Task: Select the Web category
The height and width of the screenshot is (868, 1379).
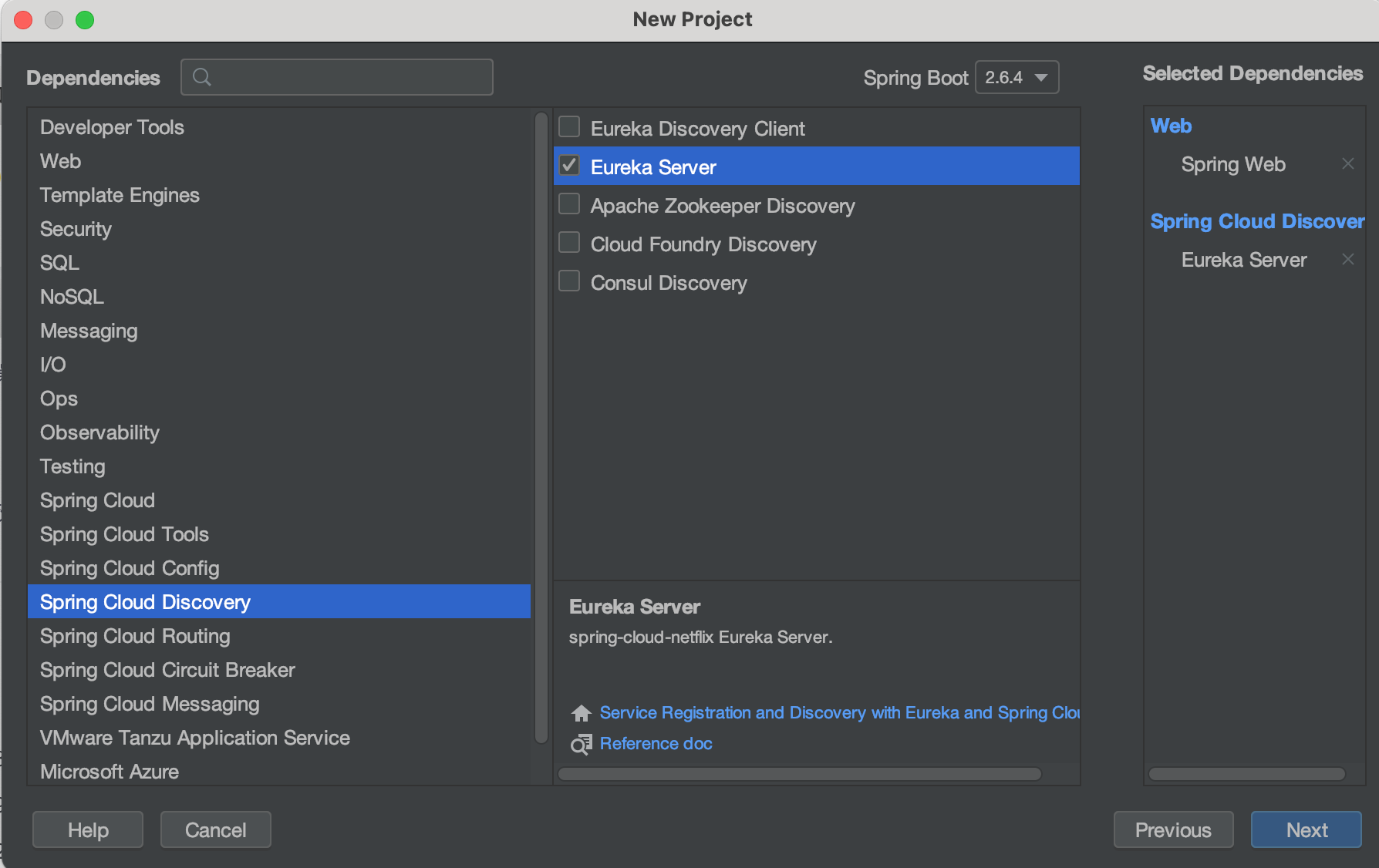Action: [279, 161]
